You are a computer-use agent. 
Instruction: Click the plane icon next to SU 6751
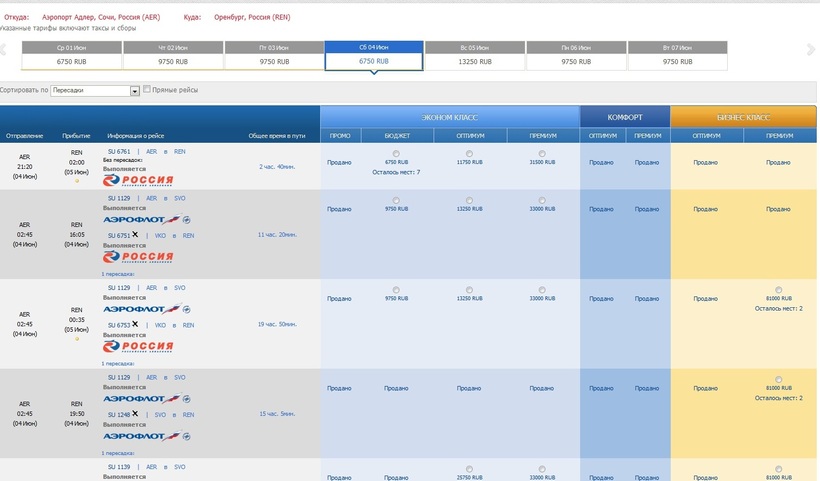point(135,235)
